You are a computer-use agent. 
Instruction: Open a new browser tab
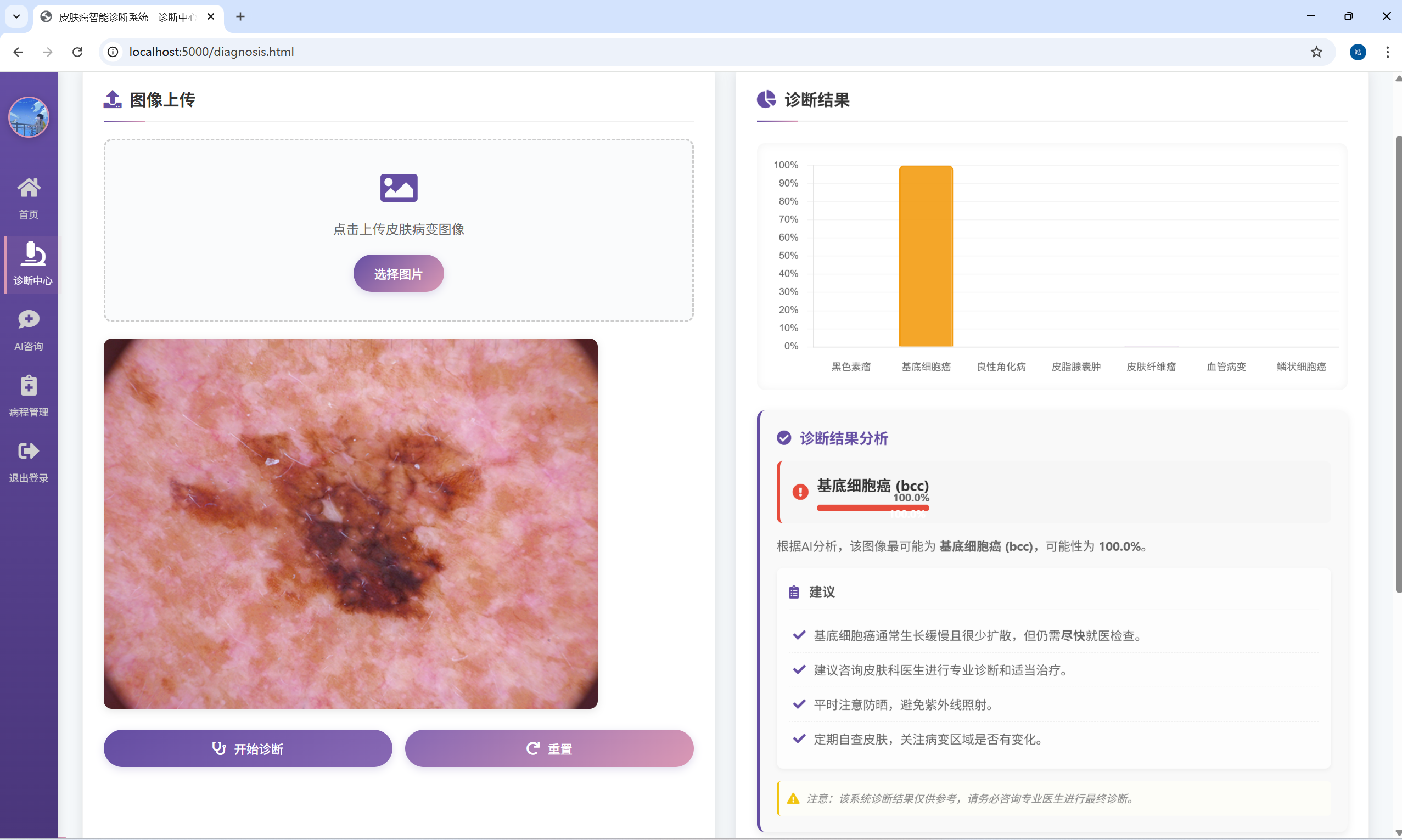point(240,16)
